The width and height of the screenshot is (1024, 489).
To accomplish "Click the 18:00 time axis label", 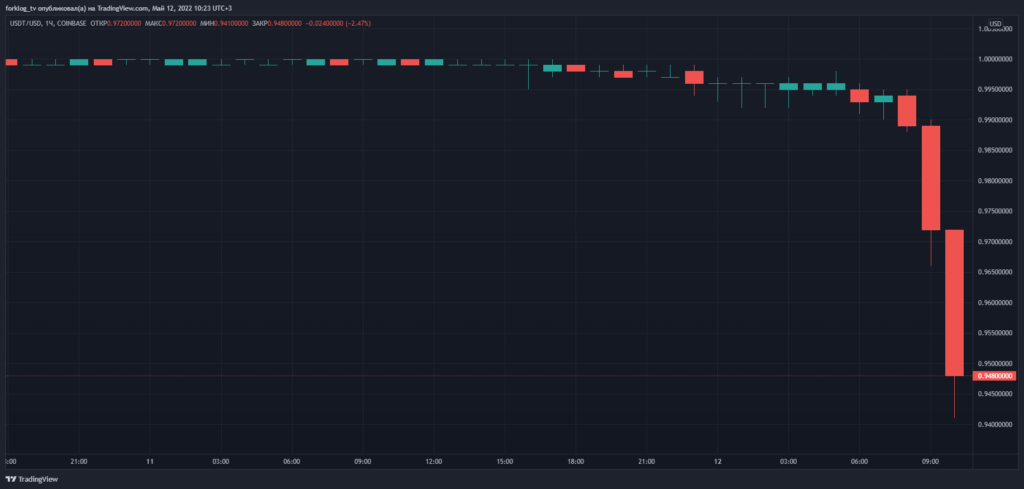I will (x=576, y=462).
